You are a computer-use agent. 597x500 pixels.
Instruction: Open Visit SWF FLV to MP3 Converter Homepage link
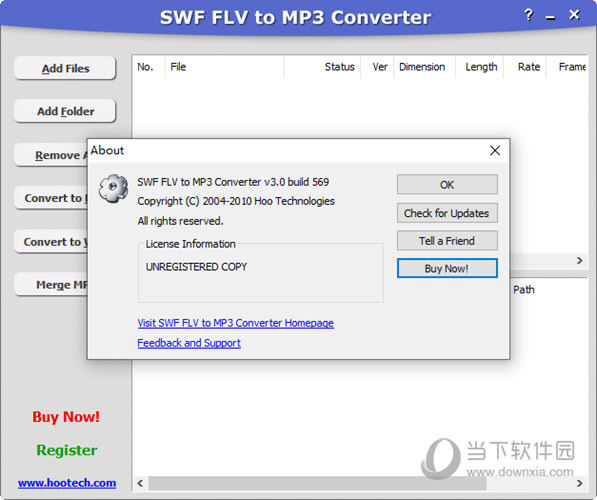click(236, 323)
